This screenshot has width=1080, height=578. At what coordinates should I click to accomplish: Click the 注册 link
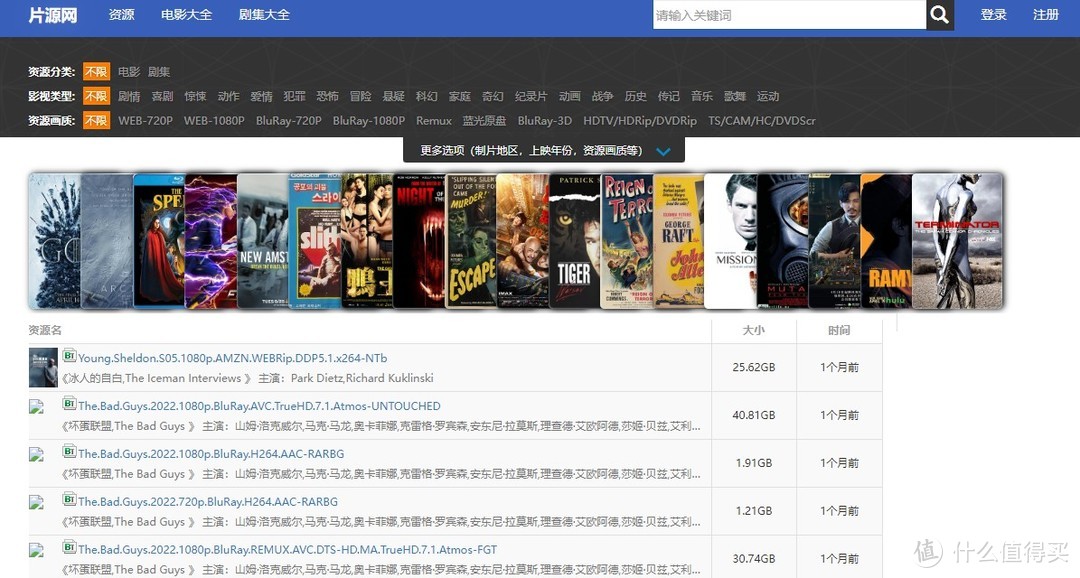coord(1046,15)
